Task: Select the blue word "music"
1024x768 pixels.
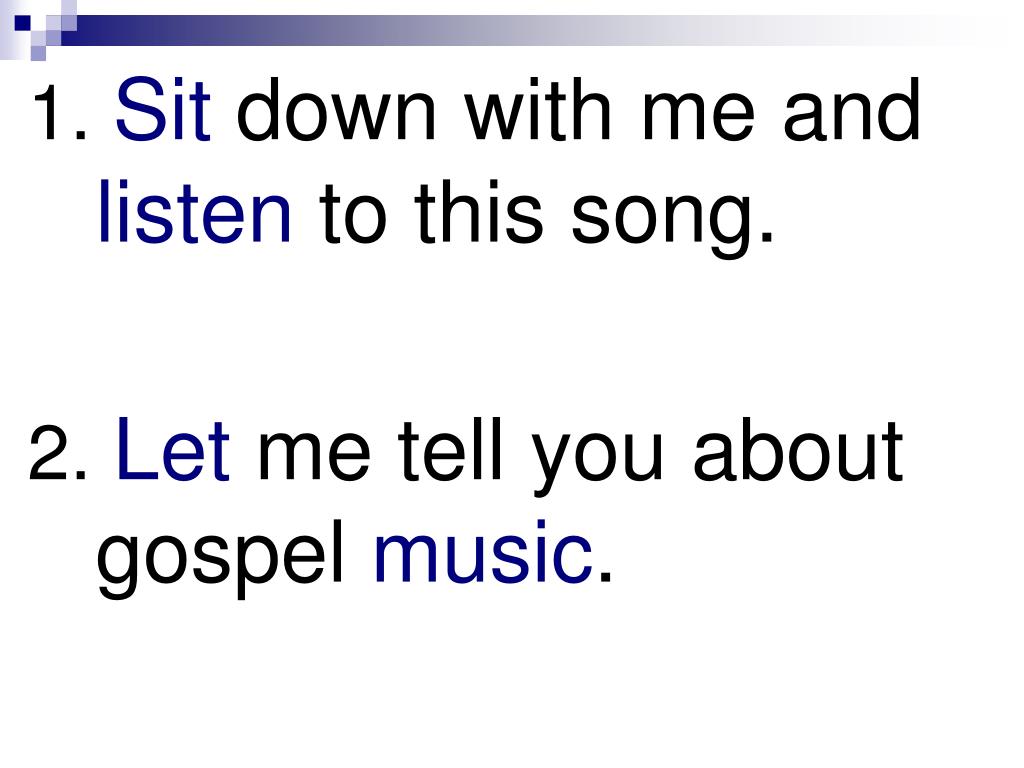Action: point(483,552)
